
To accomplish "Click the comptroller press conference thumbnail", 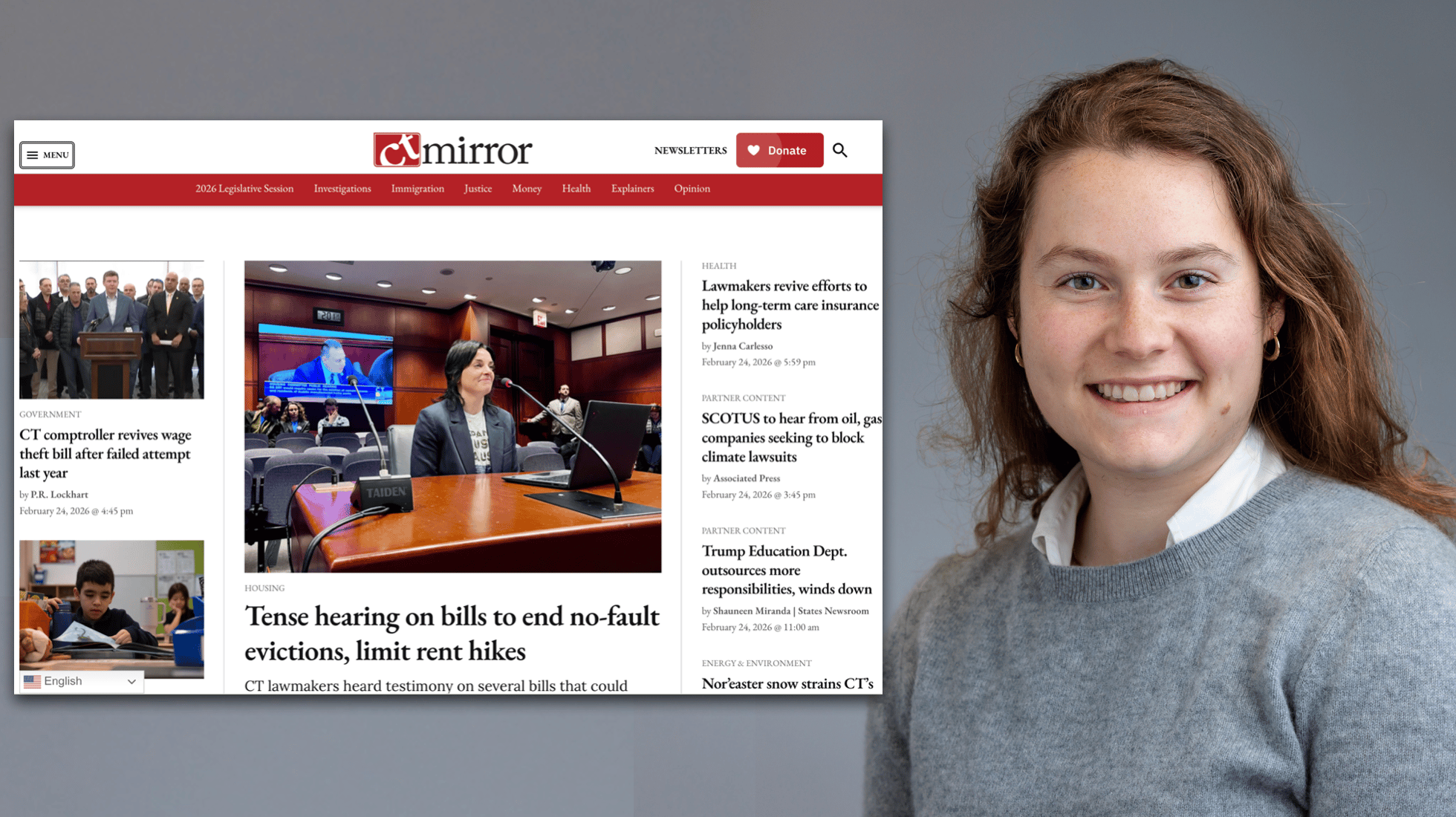I will pyautogui.click(x=111, y=330).
